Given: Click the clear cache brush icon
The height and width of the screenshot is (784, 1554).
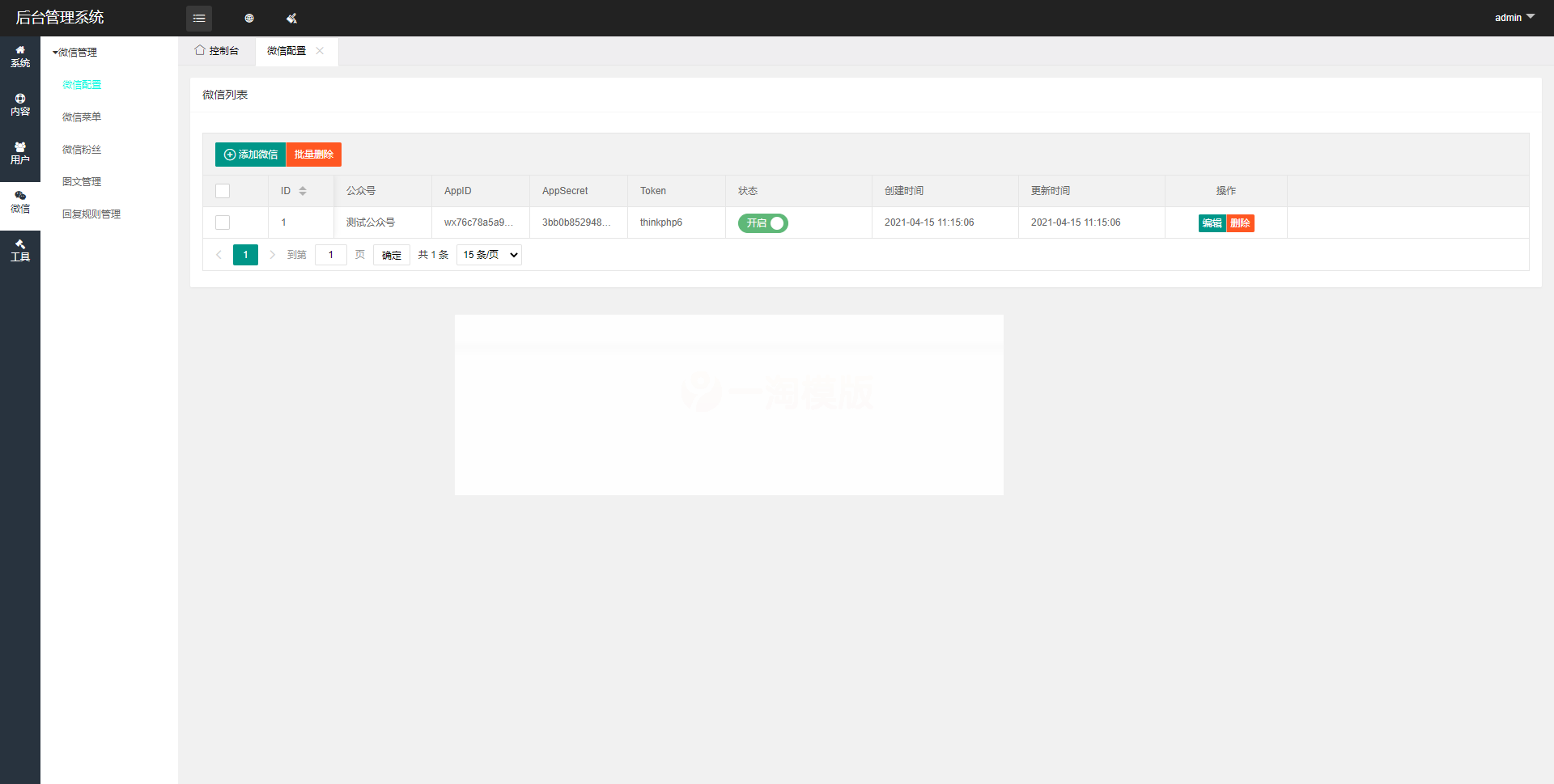Looking at the screenshot, I should point(291,18).
